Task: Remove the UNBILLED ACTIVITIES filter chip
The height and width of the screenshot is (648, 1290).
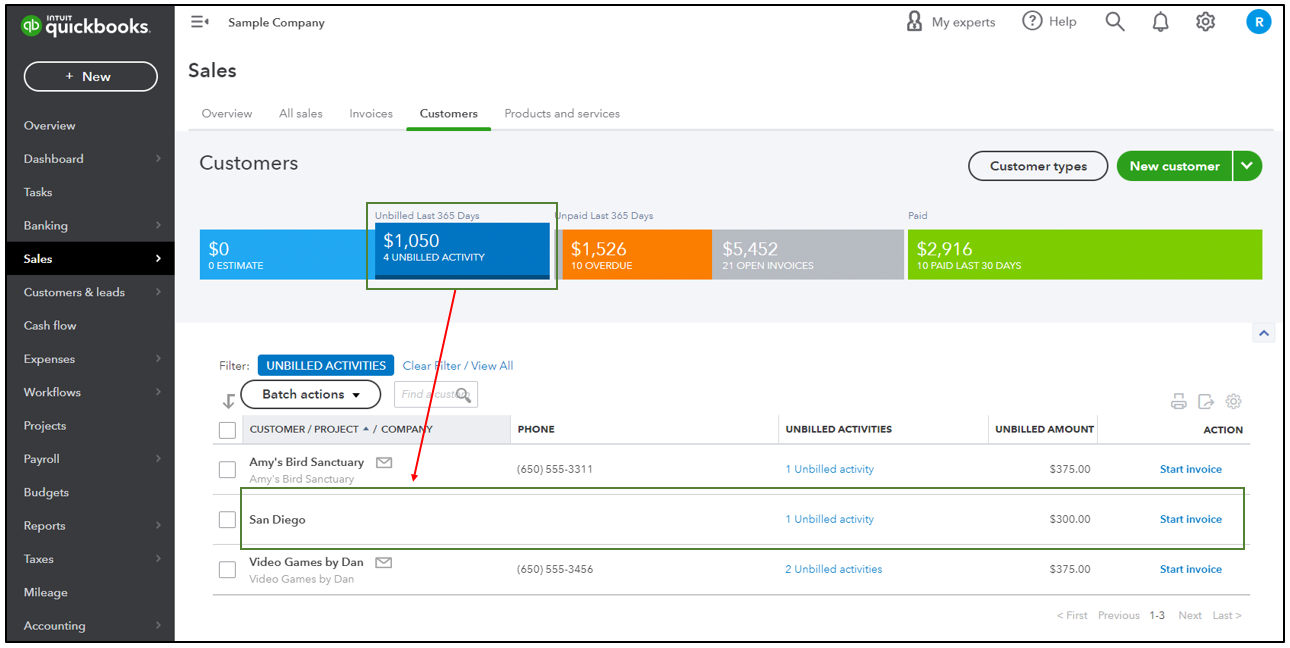Action: pos(326,366)
